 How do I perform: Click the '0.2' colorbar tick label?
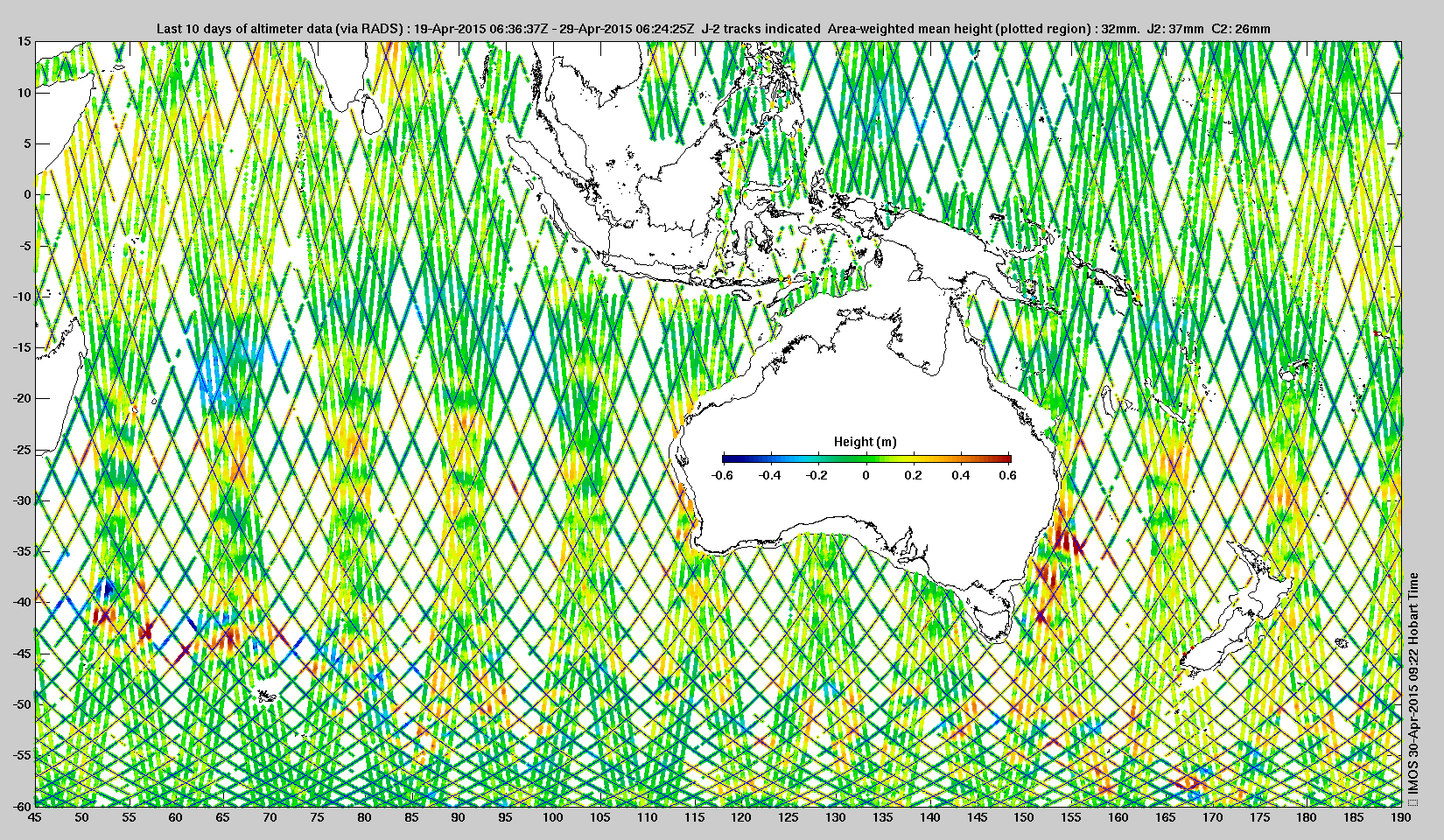coord(913,475)
